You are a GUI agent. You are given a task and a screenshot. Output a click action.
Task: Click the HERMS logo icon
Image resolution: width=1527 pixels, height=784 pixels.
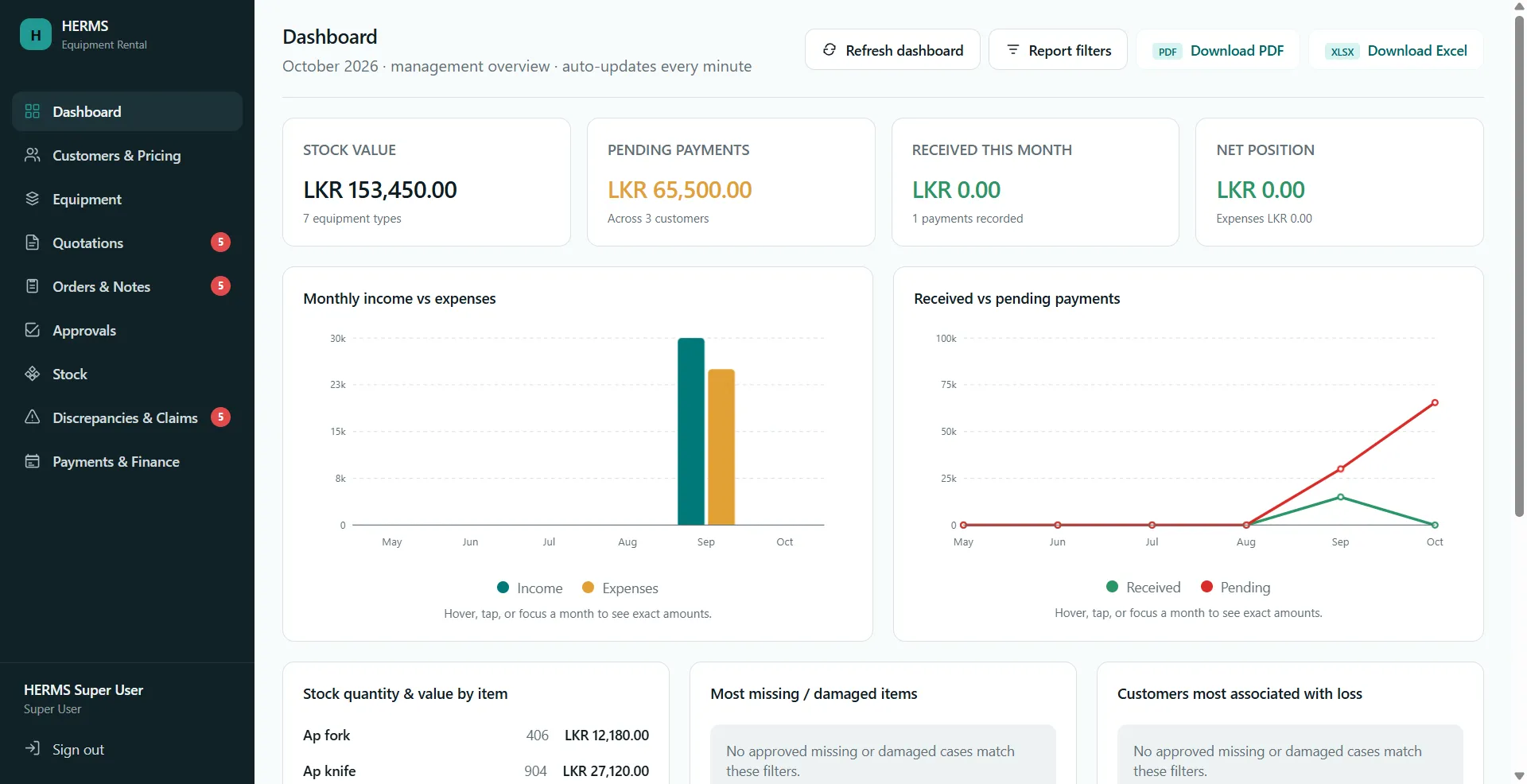click(x=35, y=35)
